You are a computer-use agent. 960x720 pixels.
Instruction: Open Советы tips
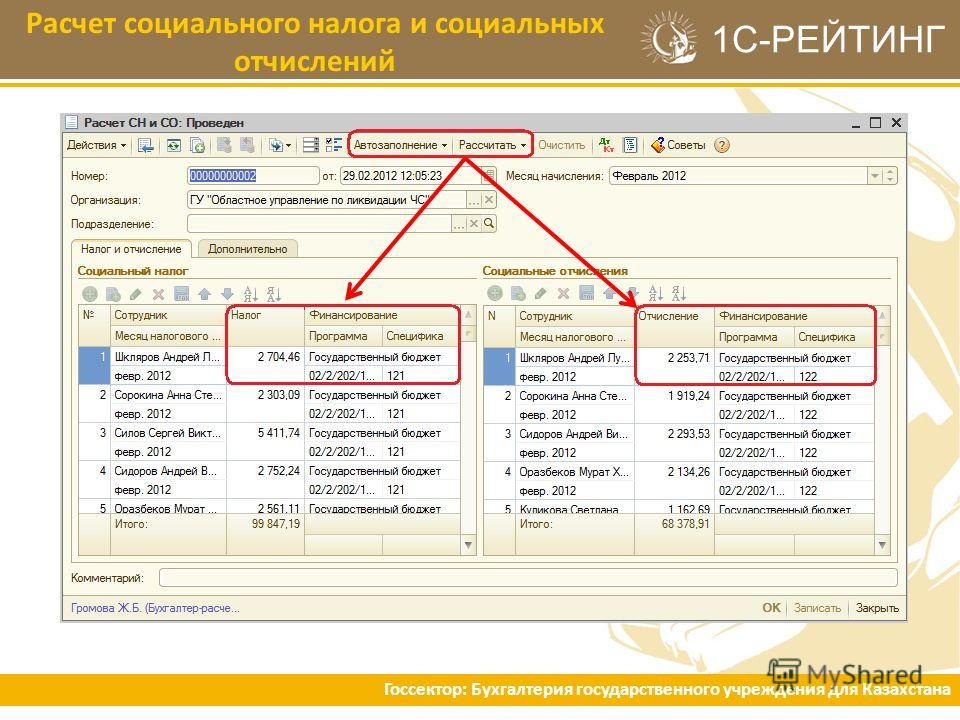pyautogui.click(x=678, y=145)
